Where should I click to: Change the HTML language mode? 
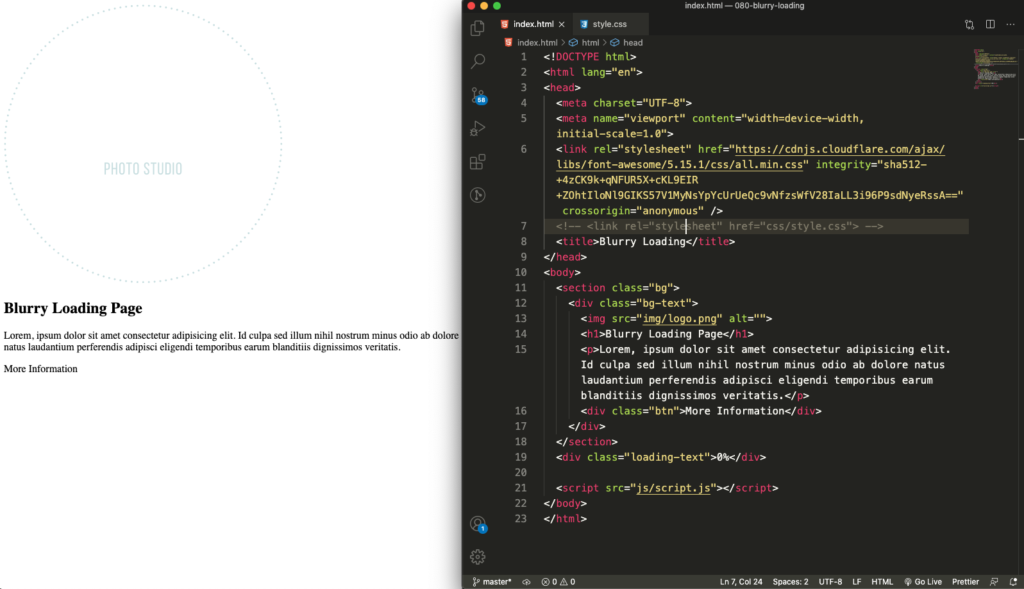882,582
